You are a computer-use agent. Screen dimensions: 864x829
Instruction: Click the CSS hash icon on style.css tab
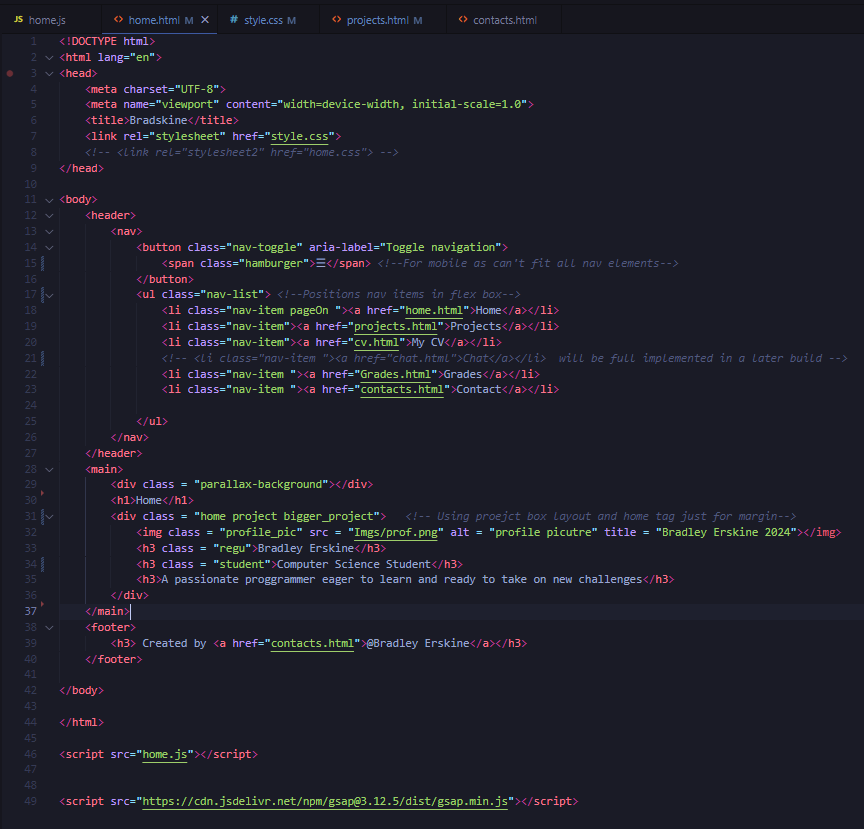point(234,20)
